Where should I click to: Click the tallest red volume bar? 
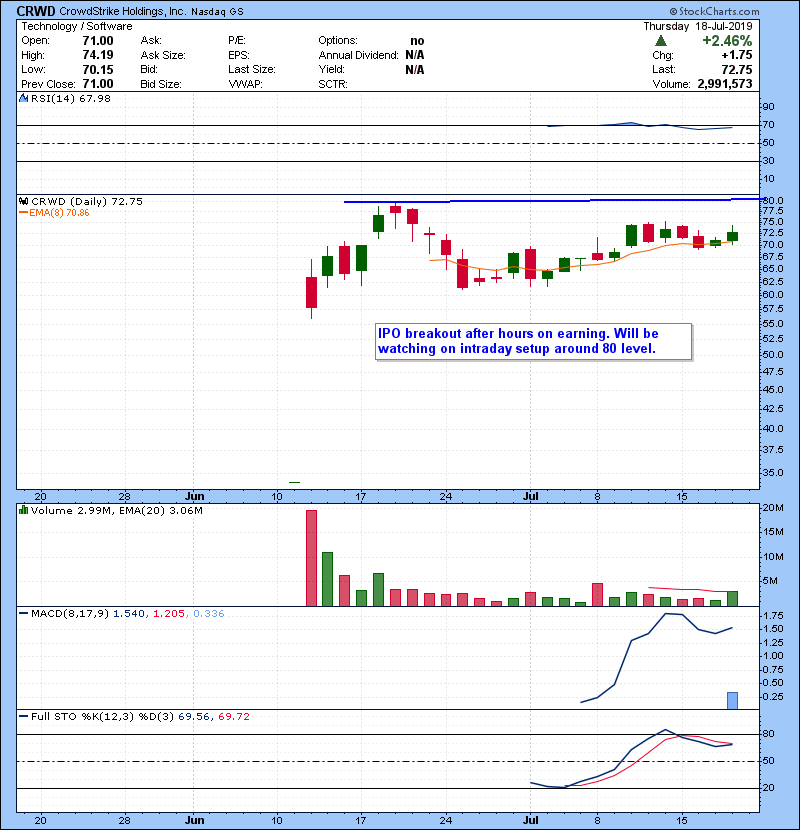[x=311, y=558]
